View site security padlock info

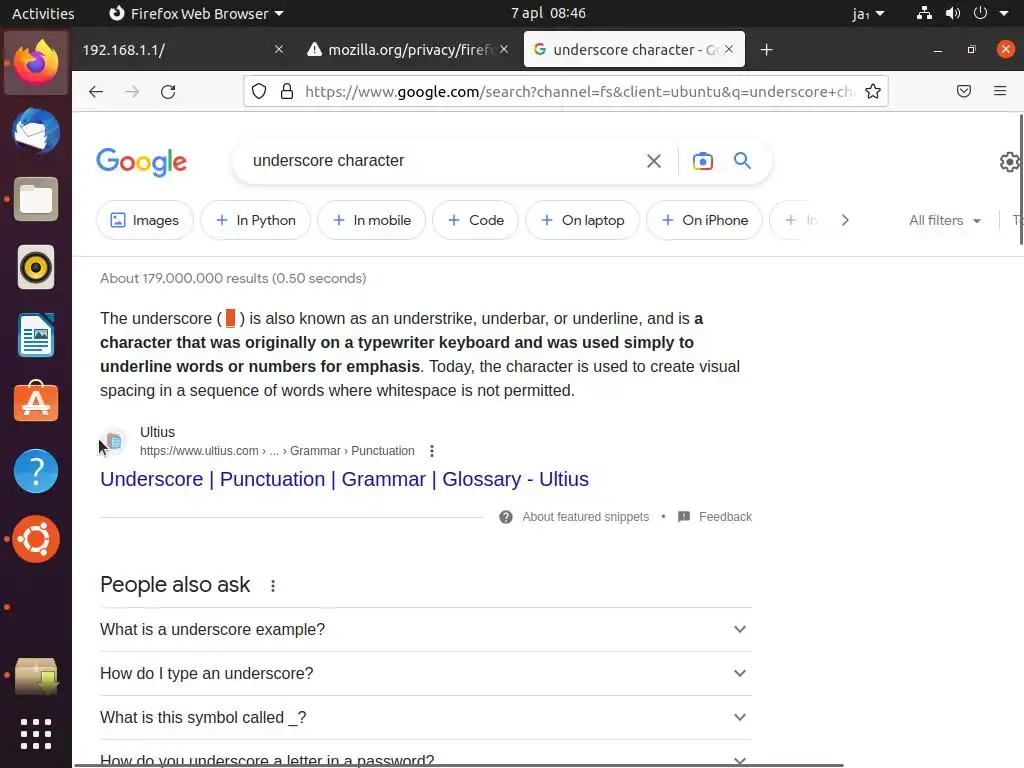[287, 91]
